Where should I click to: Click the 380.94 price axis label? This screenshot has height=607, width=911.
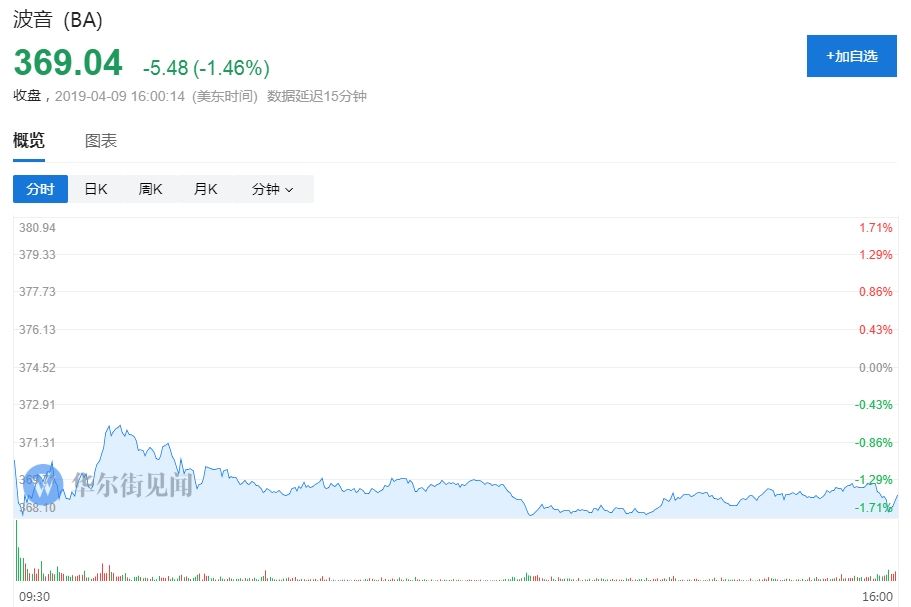pyautogui.click(x=37, y=228)
